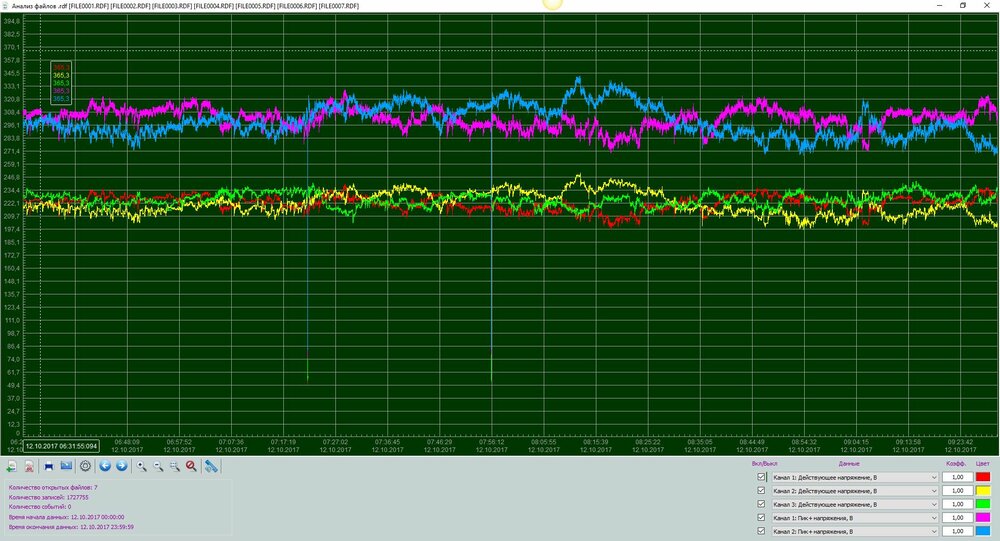The image size is (1000, 541).
Task: Click the 09:23:42 time axis label
Action: (960, 441)
